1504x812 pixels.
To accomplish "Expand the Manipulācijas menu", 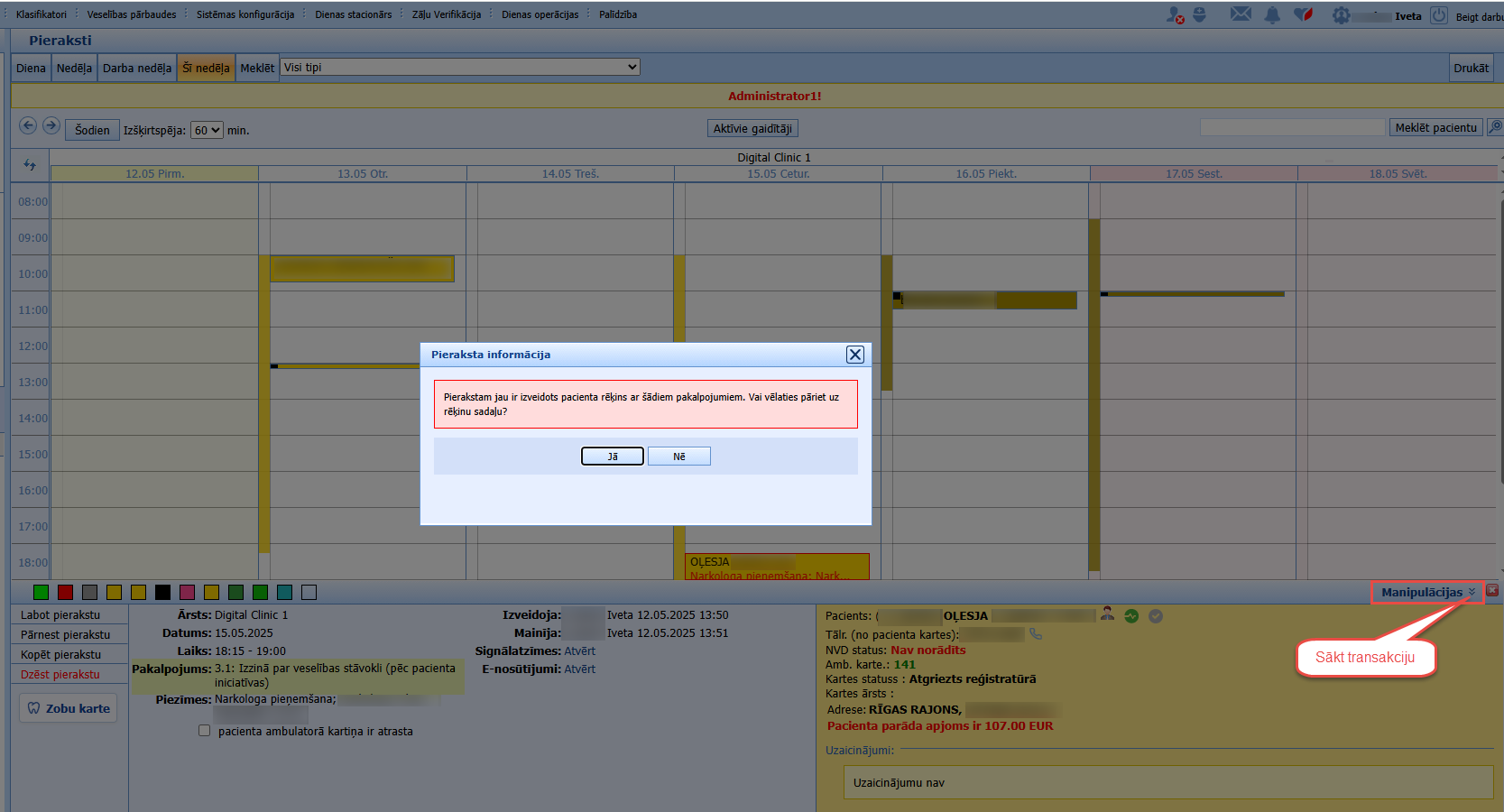I will (x=1427, y=592).
